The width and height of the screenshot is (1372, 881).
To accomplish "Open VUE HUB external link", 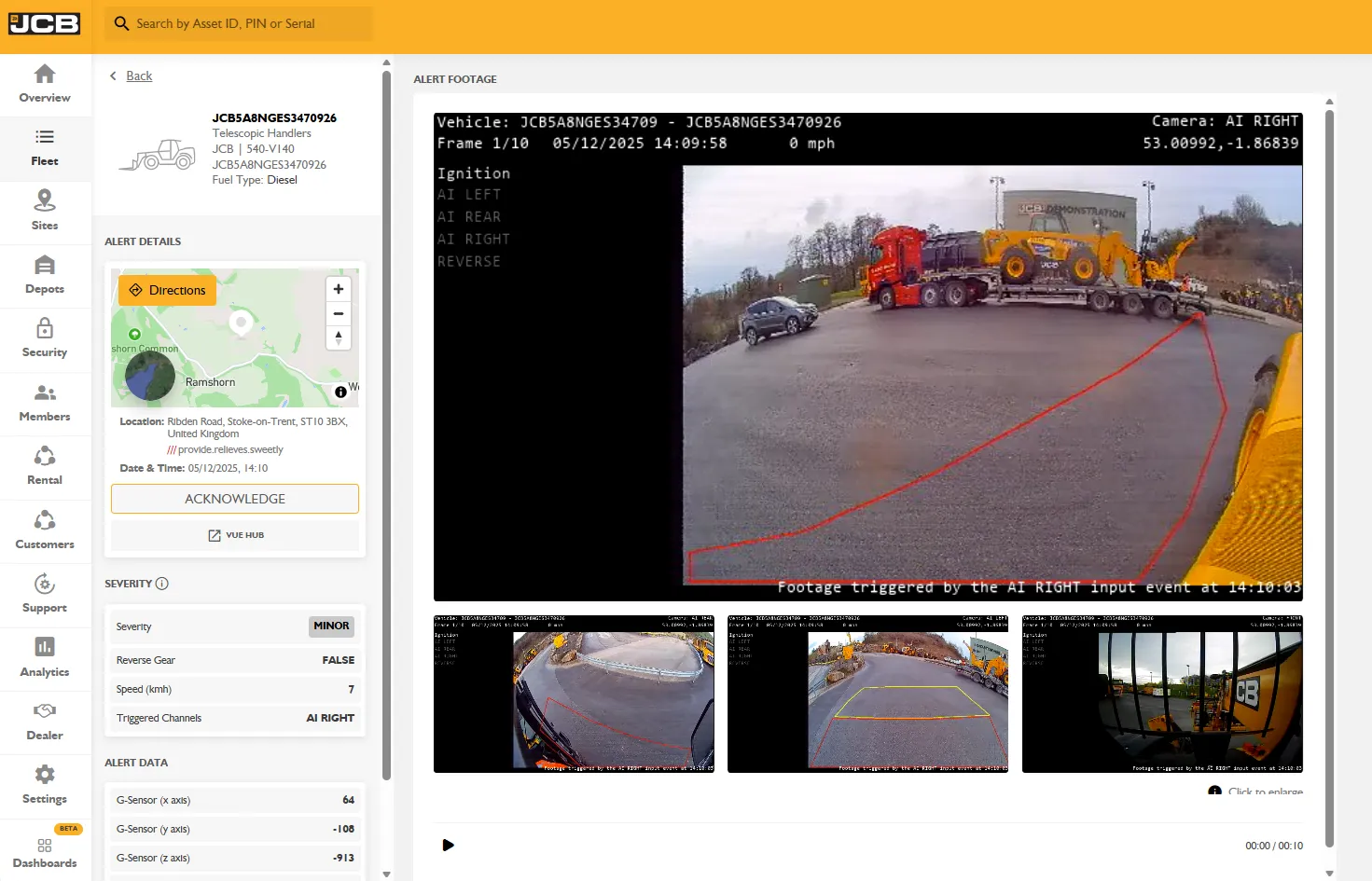I will (x=235, y=535).
